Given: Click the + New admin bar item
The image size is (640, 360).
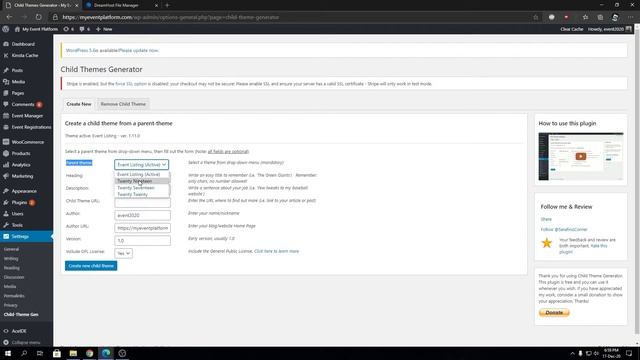Looking at the screenshot, I should 104,29.
